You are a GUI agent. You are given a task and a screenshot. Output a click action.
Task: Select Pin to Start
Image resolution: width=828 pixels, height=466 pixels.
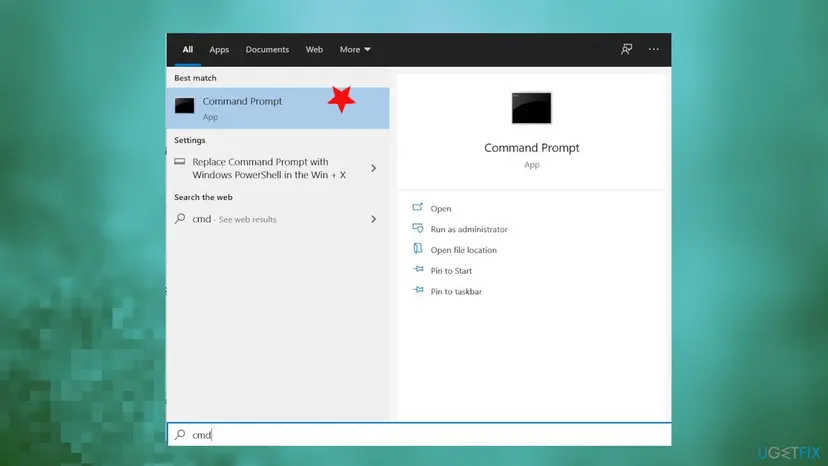[451, 271]
